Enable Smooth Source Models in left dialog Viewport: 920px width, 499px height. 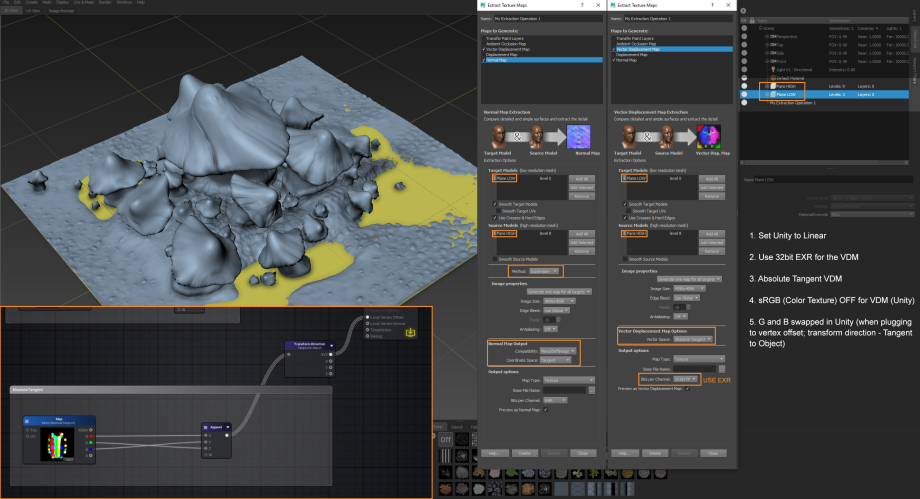495,259
